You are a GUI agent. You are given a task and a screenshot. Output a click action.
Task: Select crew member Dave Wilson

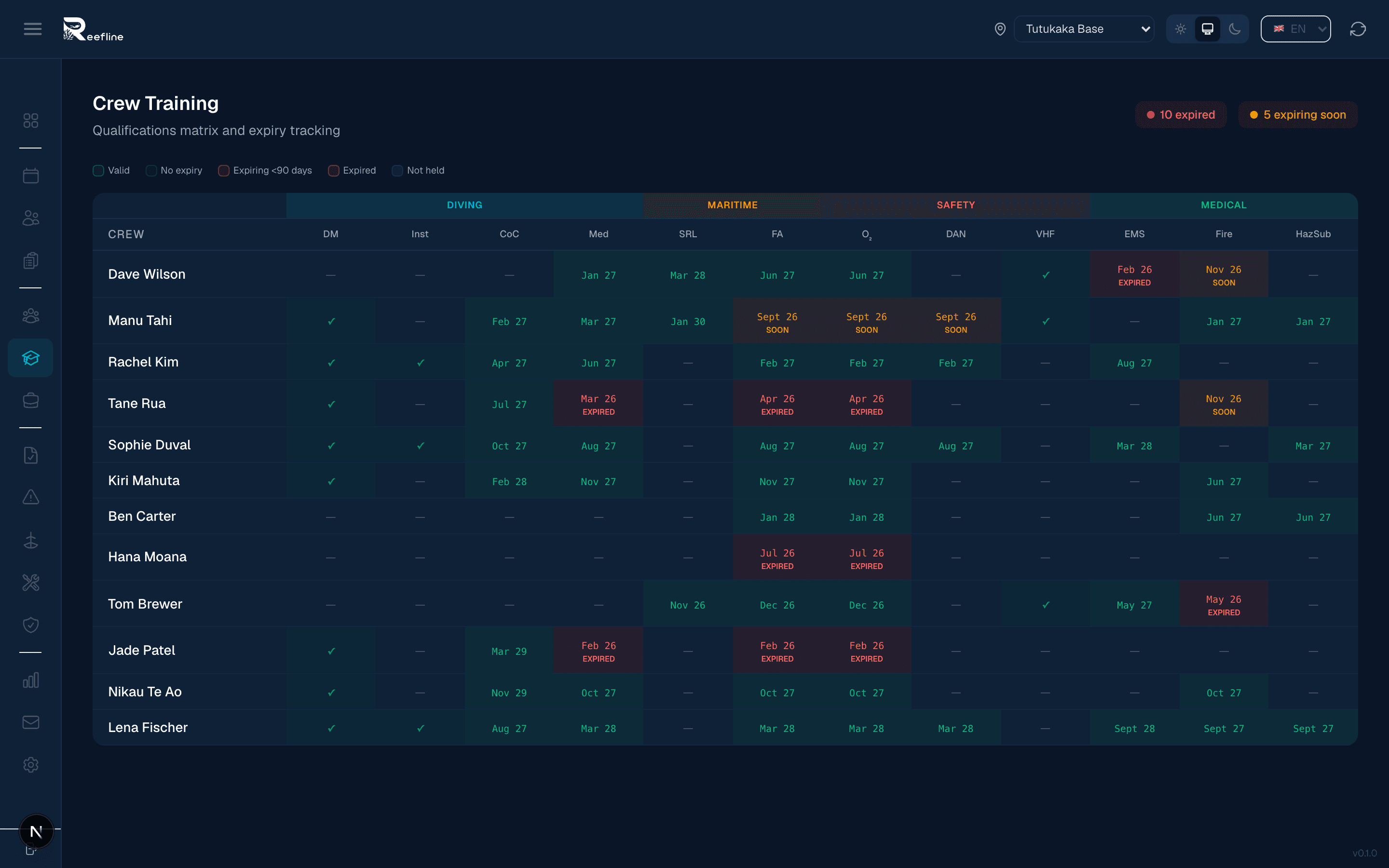click(147, 274)
